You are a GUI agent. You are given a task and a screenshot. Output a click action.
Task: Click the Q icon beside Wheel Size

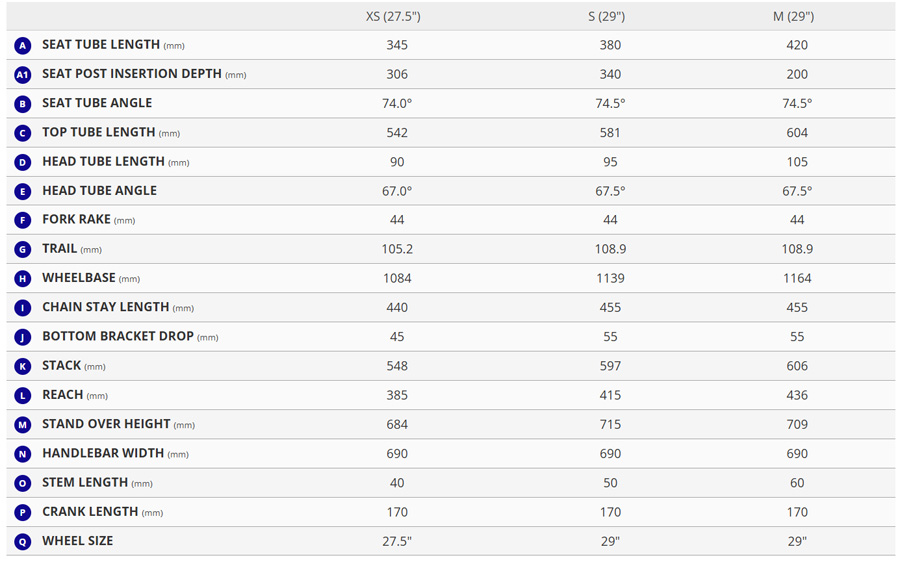(23, 542)
